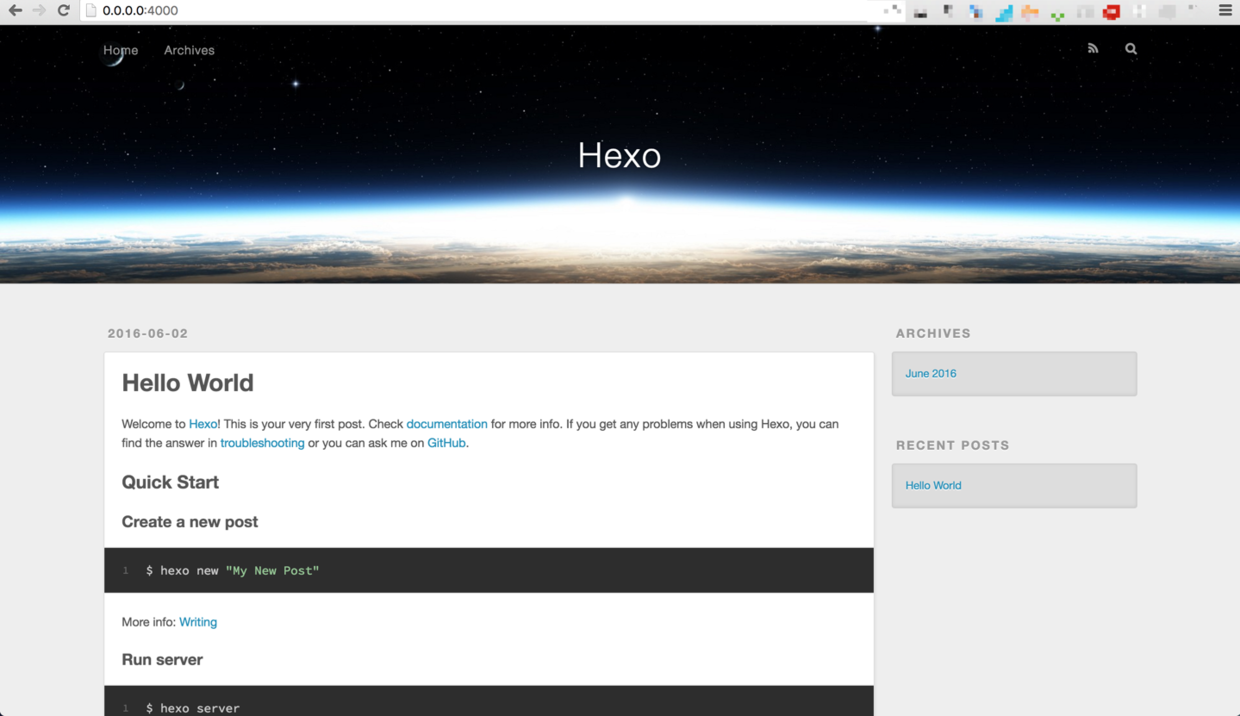Click the Writing link under More info
Image resolution: width=1240 pixels, height=716 pixels.
198,622
